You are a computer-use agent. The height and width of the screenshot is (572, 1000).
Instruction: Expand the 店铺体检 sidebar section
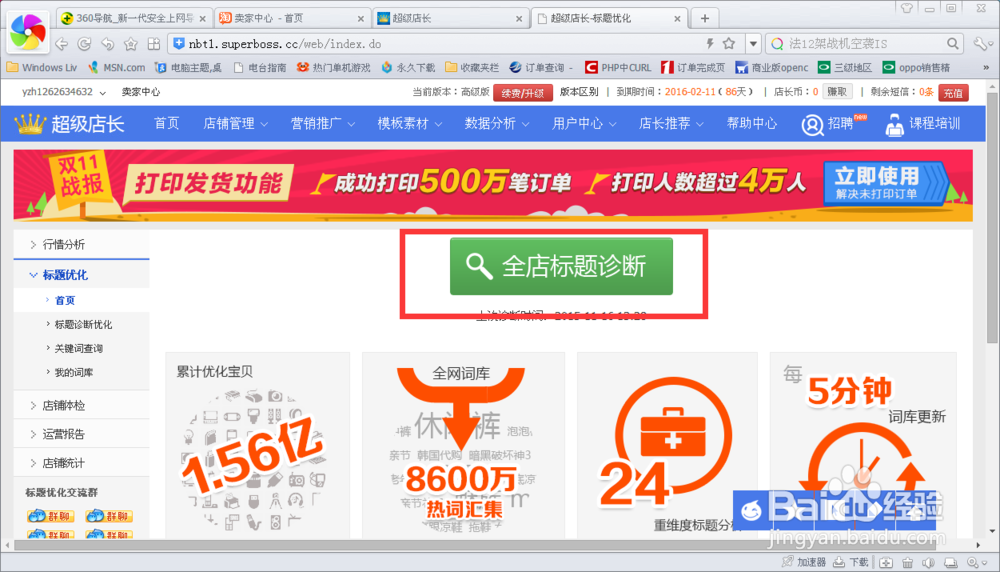81,406
